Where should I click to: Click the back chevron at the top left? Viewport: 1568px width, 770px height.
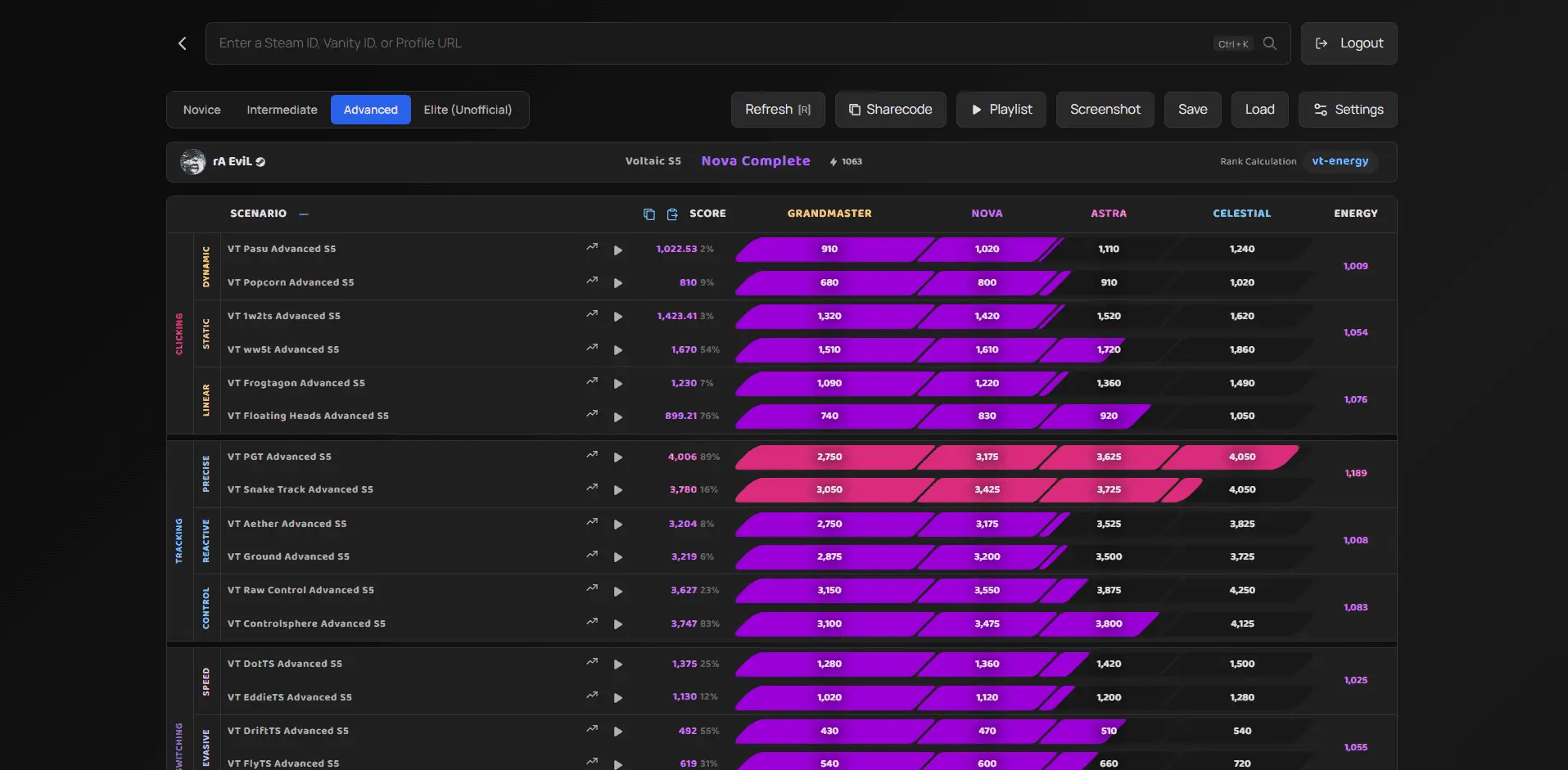pos(182,43)
